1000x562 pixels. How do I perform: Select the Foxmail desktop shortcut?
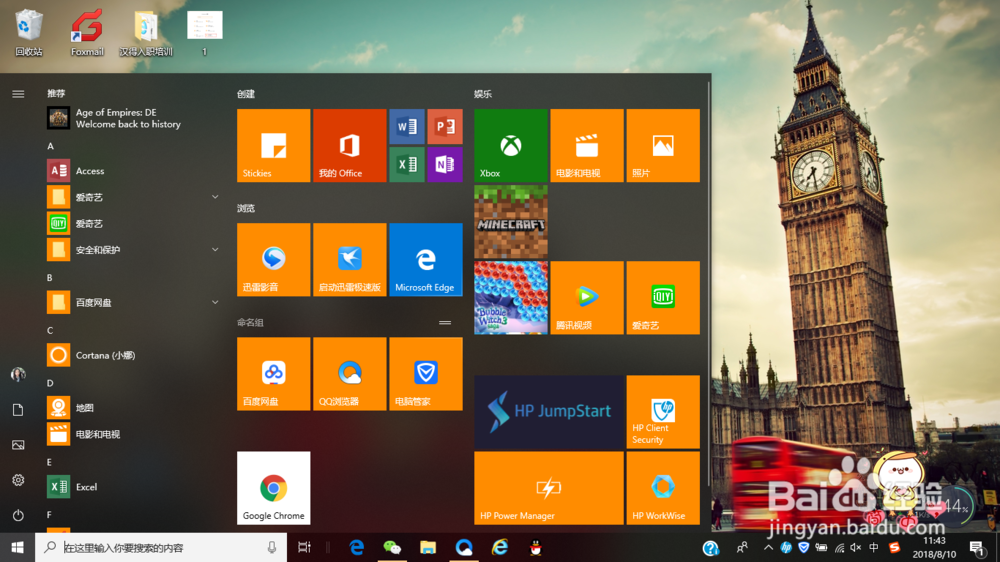click(87, 32)
